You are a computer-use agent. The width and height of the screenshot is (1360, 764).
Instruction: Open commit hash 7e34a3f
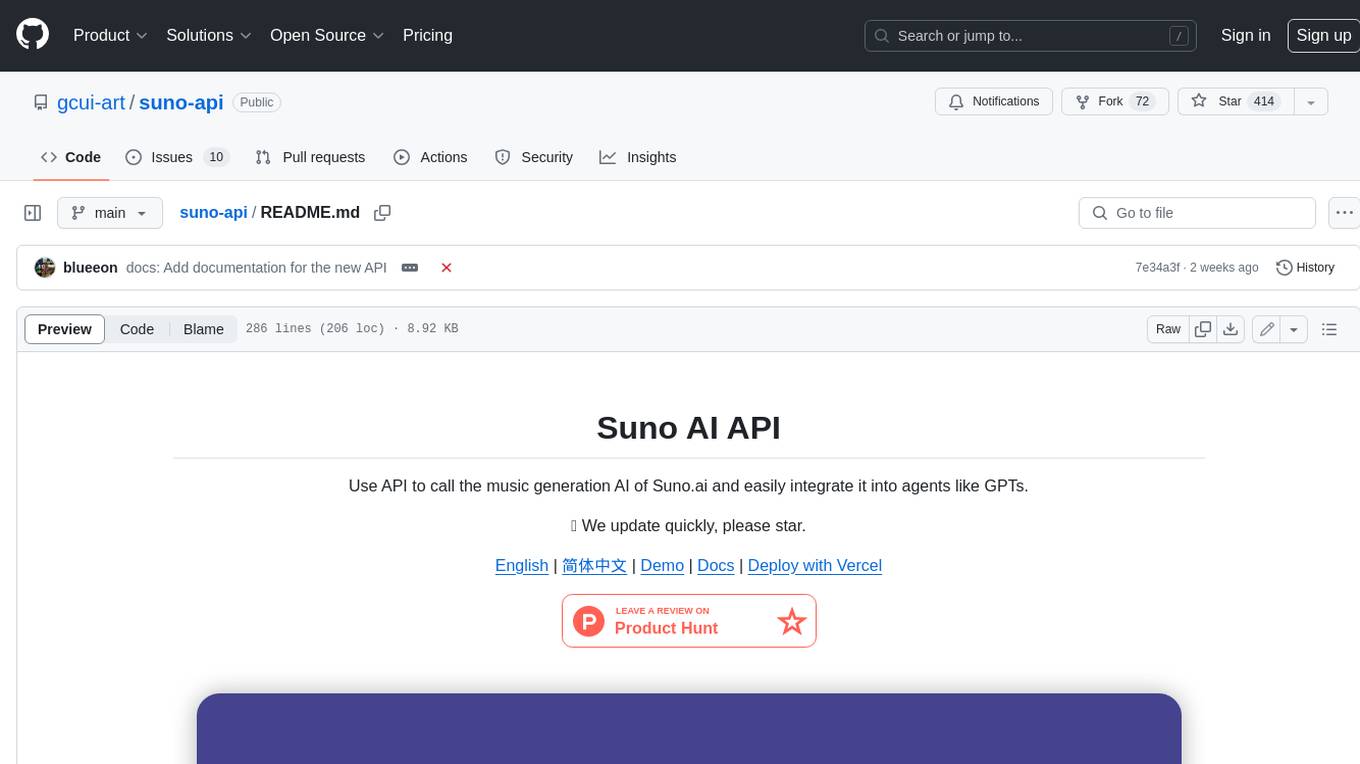[x=1157, y=268]
